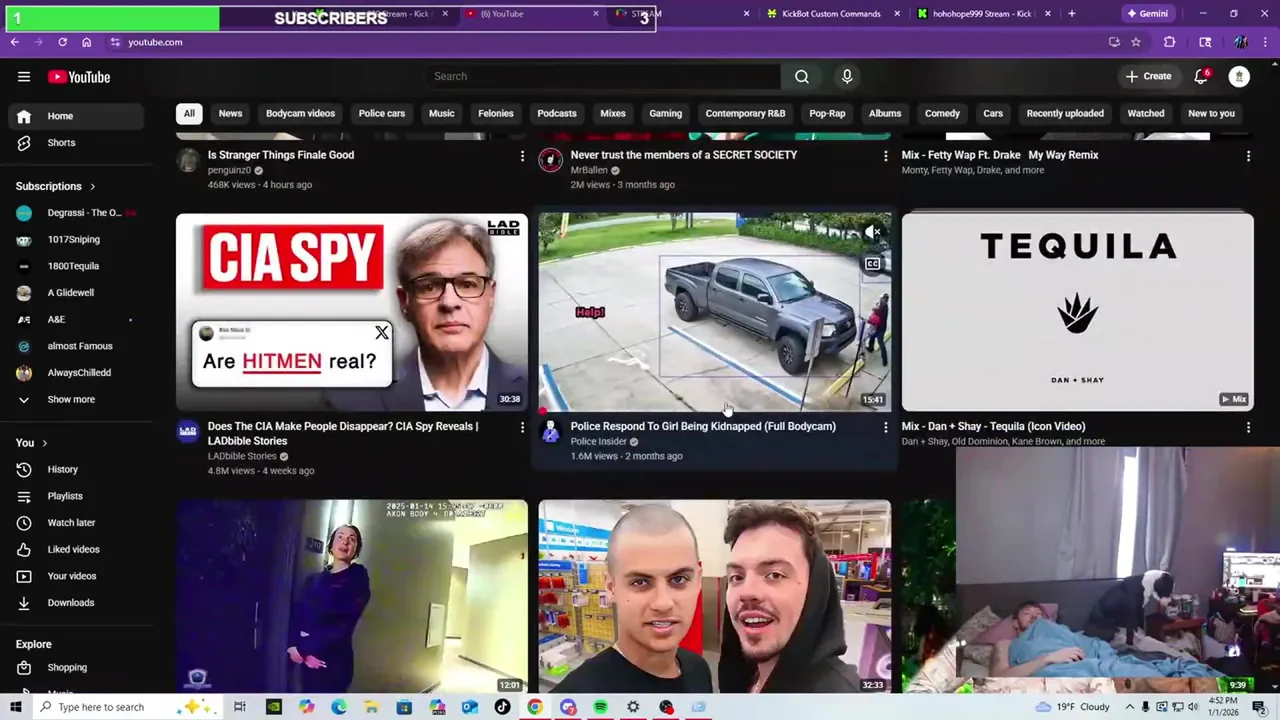The width and height of the screenshot is (1280, 720).
Task: Open the TEQUILA mix thumbnail
Action: pyautogui.click(x=1077, y=312)
